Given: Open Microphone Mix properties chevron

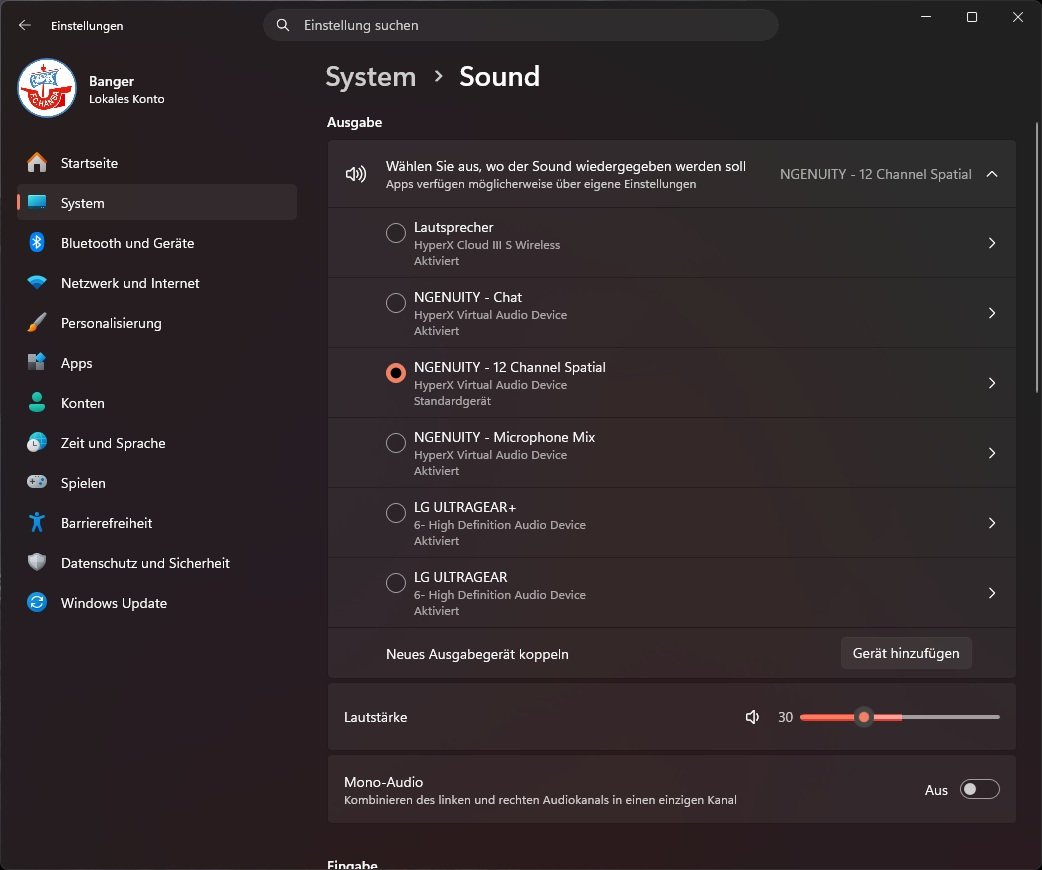Looking at the screenshot, I should point(992,453).
